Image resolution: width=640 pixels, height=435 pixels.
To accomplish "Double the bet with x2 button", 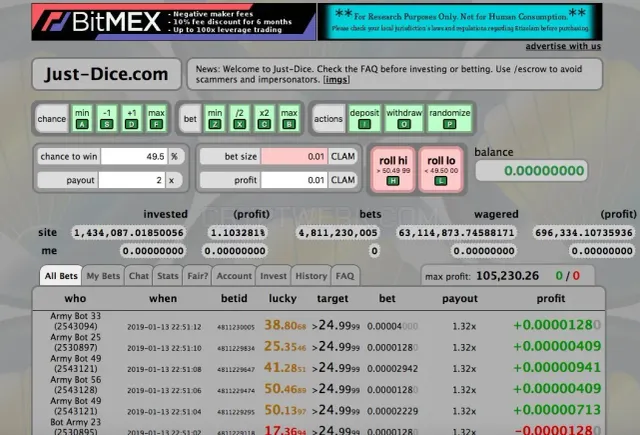I will (x=264, y=118).
